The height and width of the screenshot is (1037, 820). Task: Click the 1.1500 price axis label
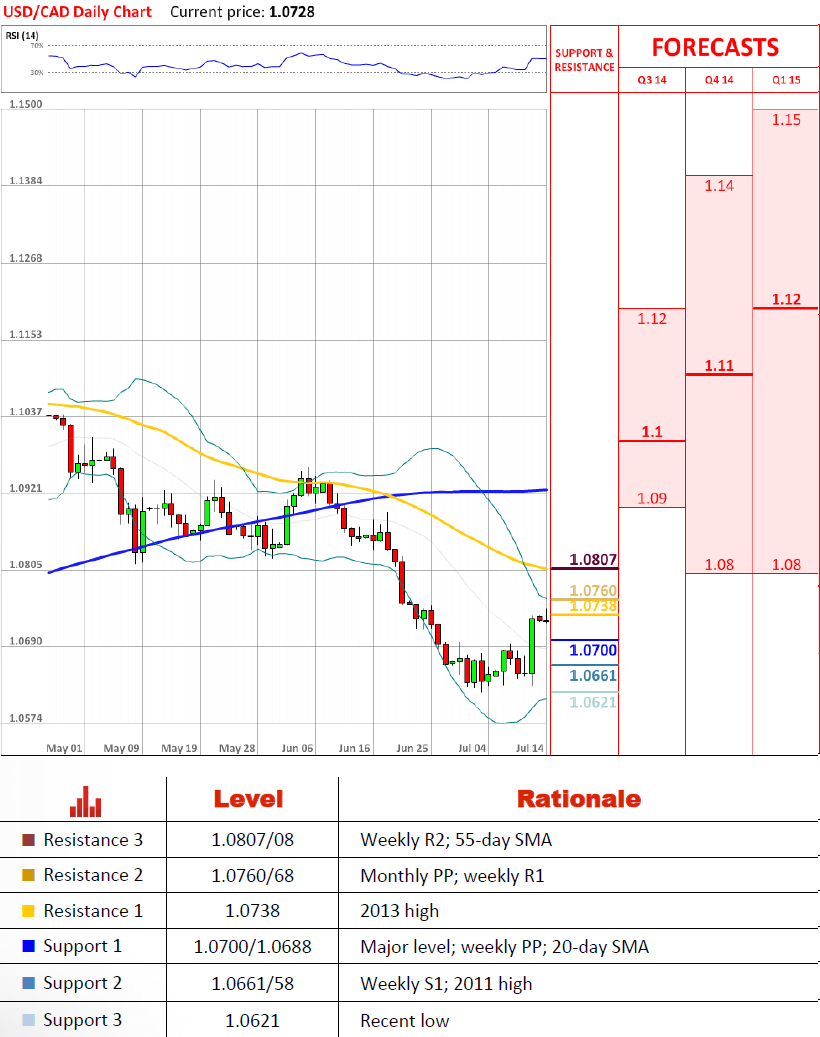[26, 104]
